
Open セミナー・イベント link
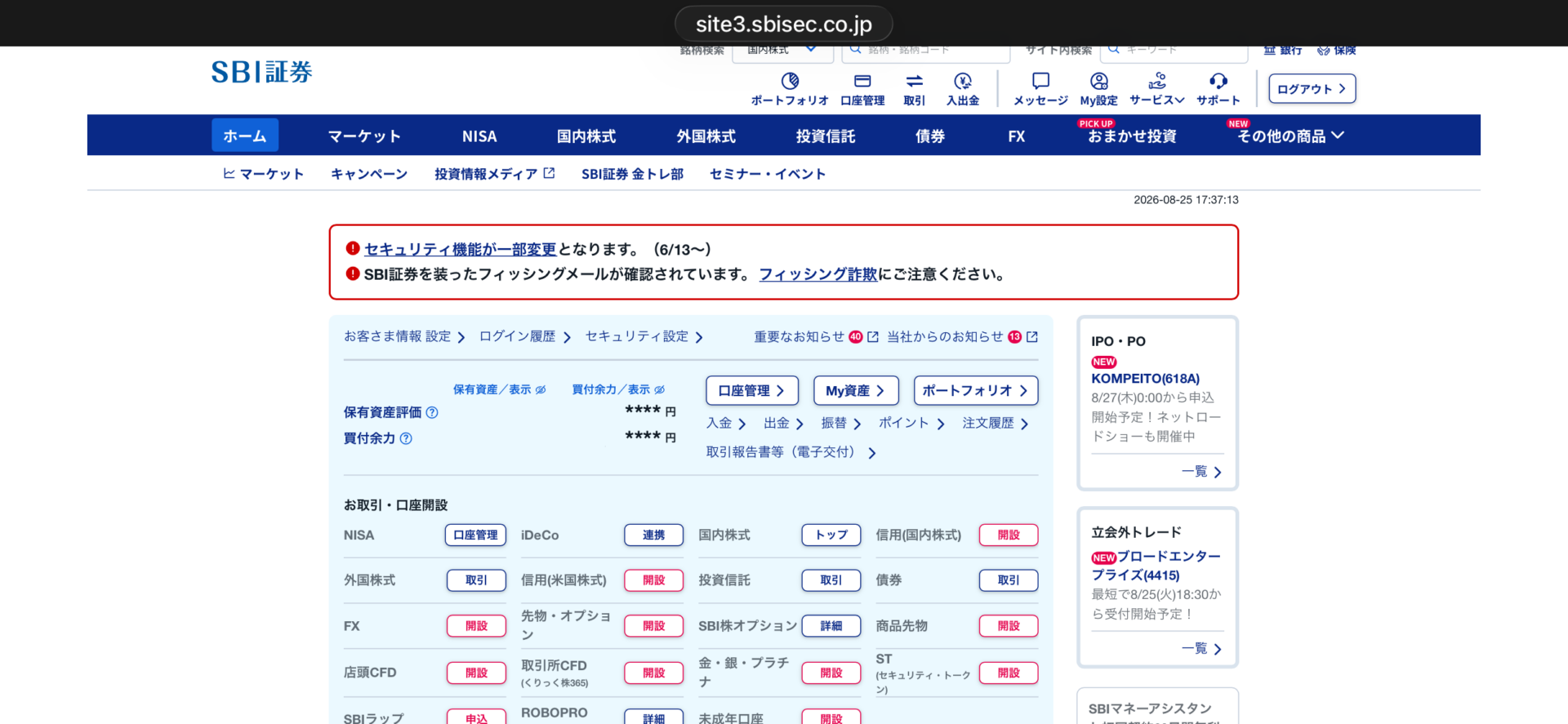pos(768,174)
